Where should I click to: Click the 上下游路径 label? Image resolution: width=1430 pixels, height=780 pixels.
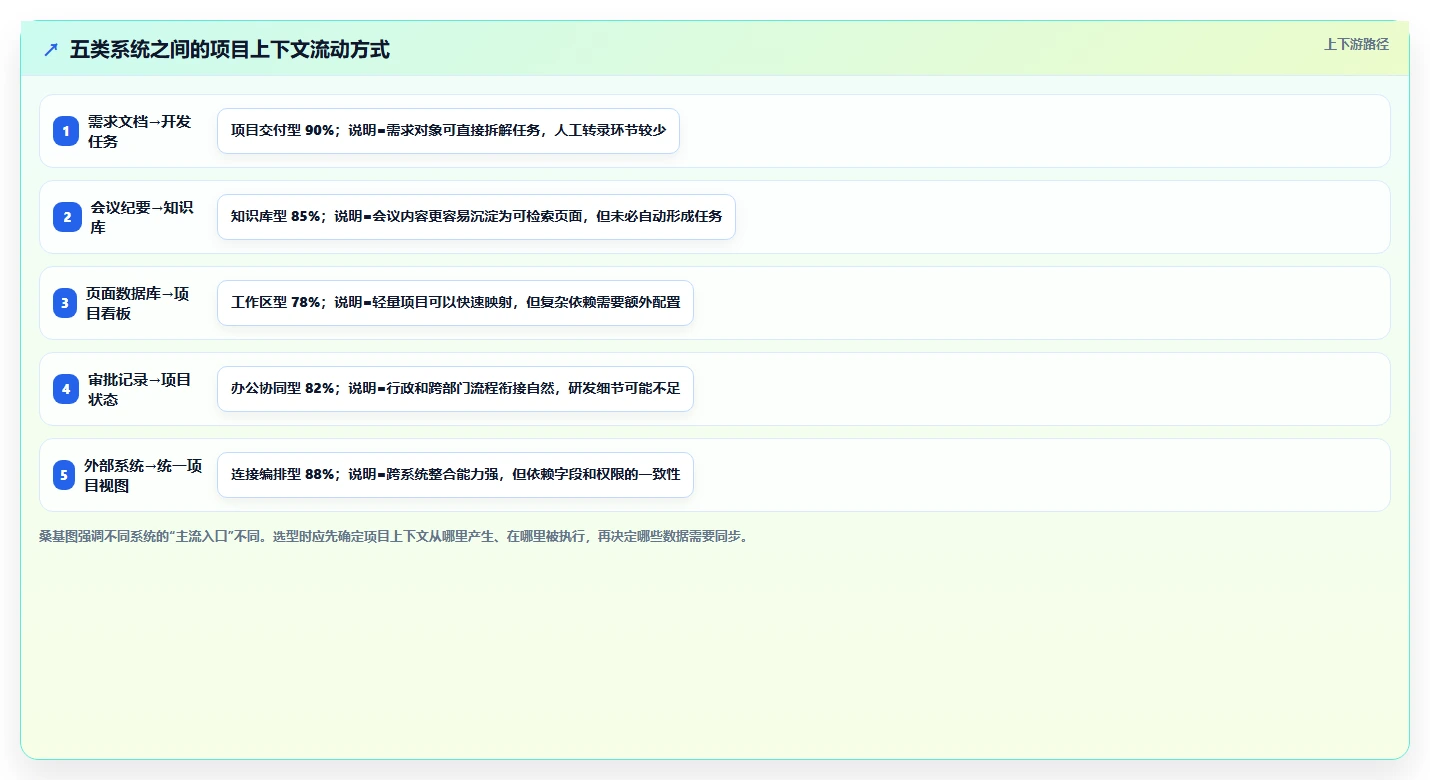(x=1356, y=44)
